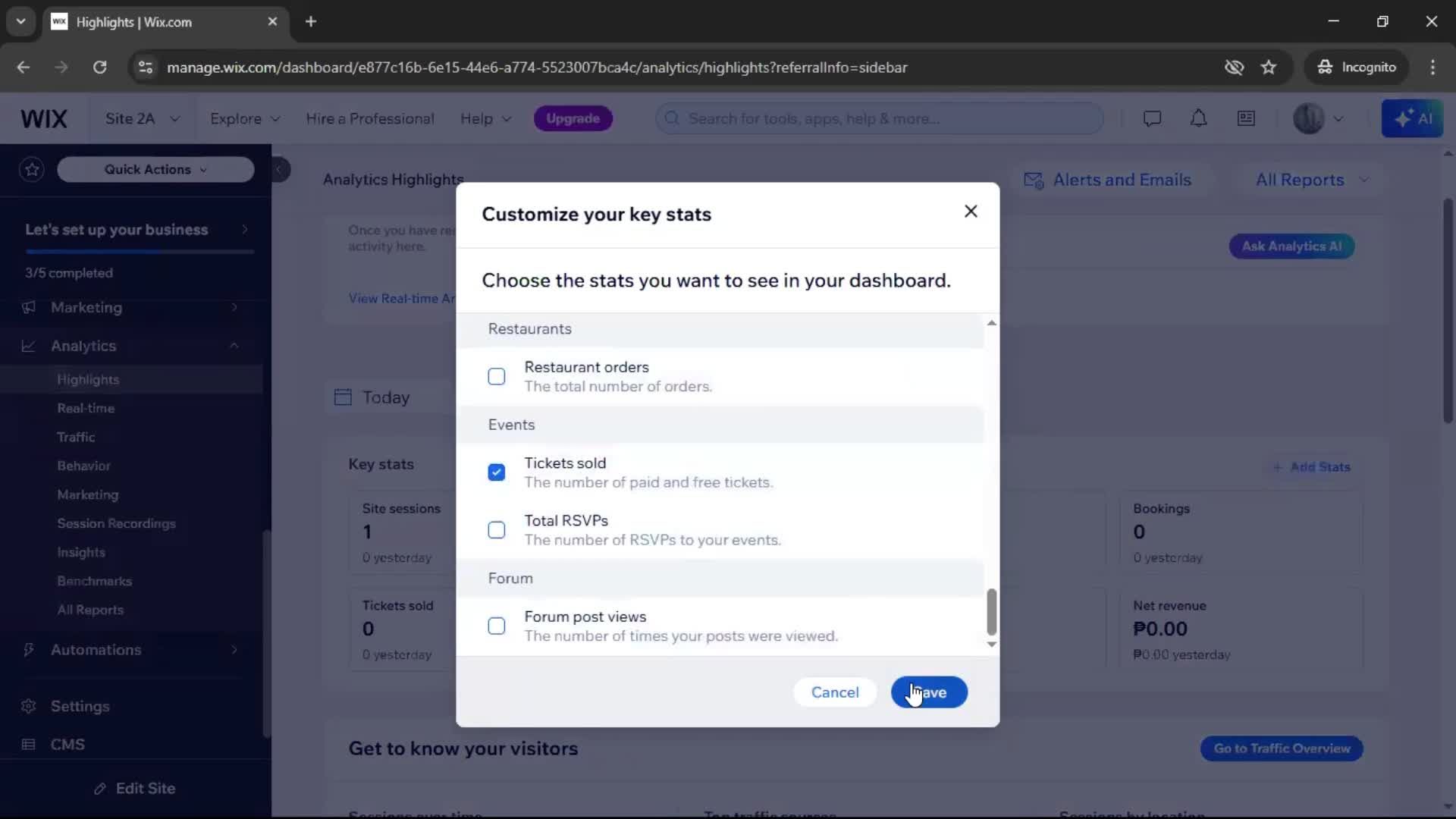Click Add Stats
The image size is (1456, 819).
(1311, 467)
